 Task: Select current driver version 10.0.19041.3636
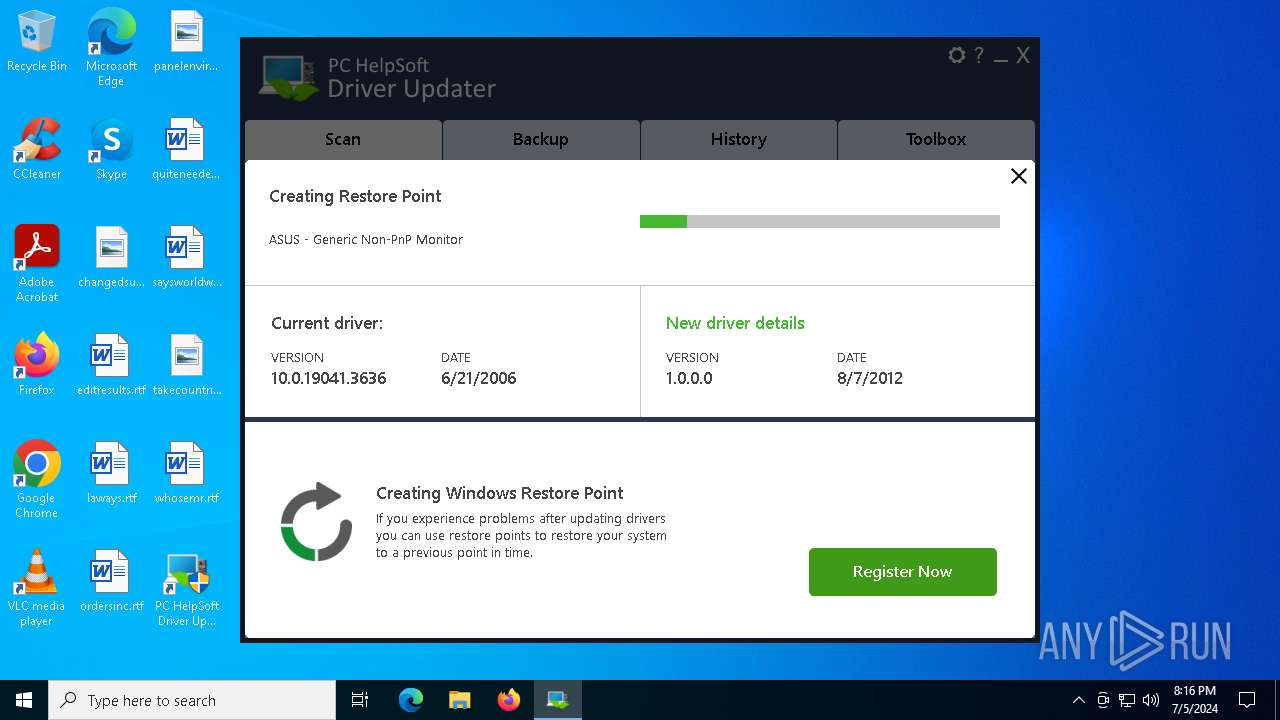tap(328, 379)
